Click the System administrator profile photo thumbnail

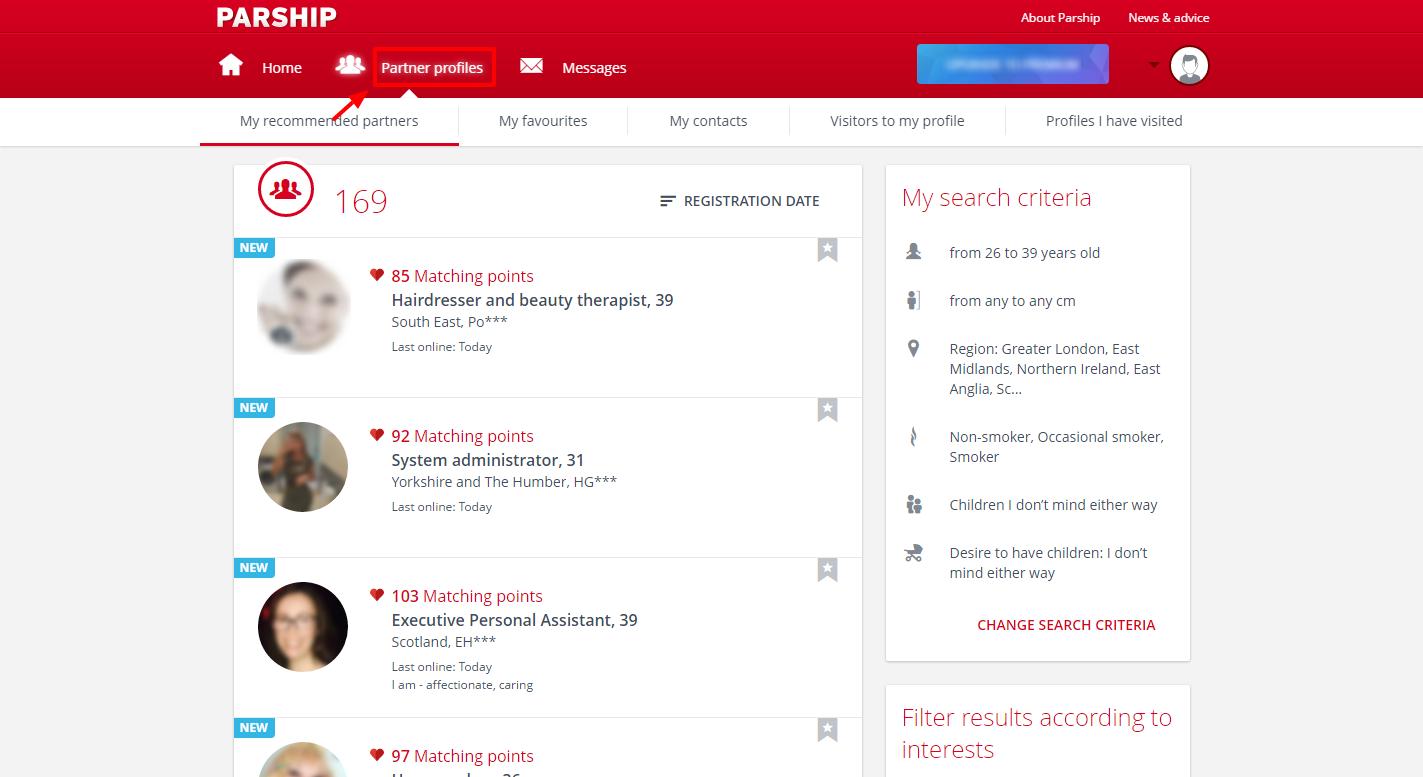pyautogui.click(x=303, y=466)
